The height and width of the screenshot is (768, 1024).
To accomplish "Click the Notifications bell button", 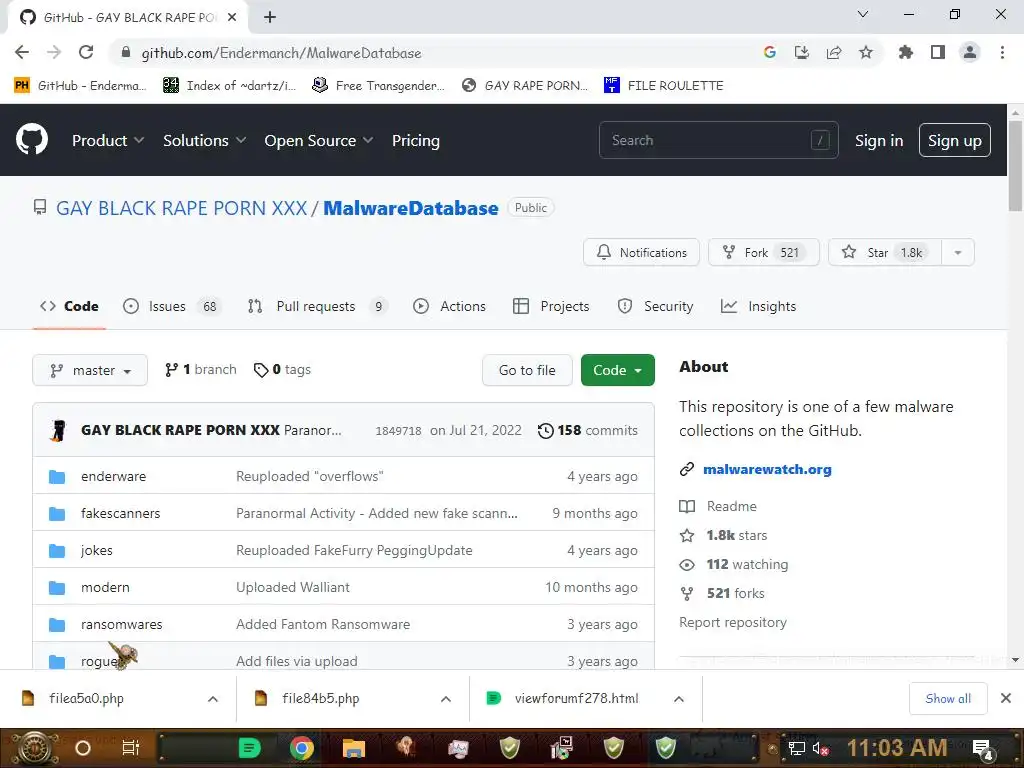I will point(641,252).
